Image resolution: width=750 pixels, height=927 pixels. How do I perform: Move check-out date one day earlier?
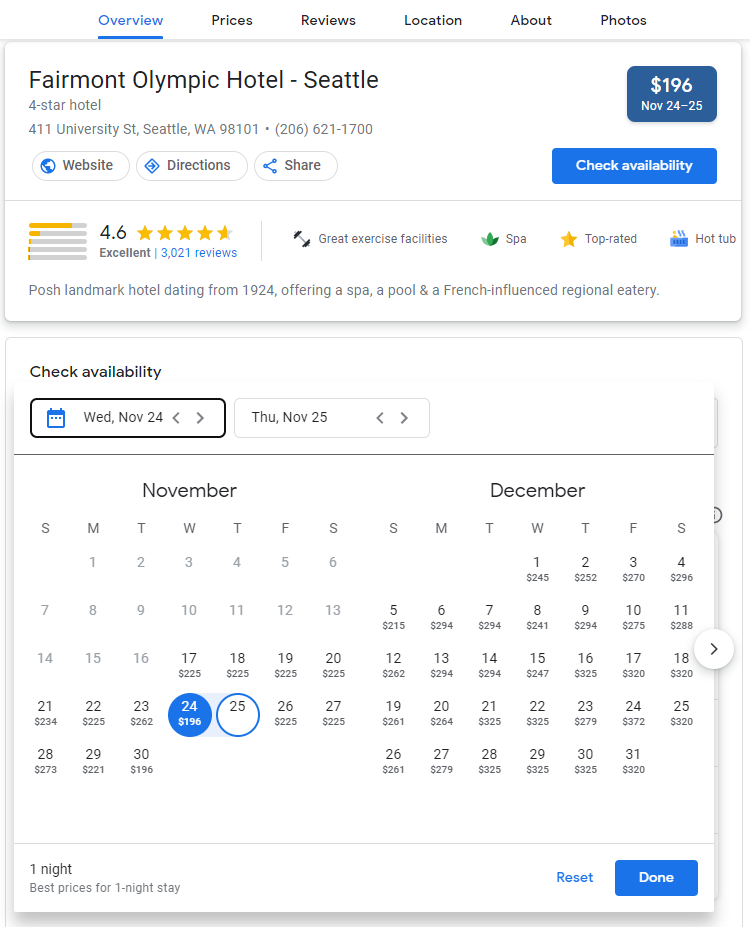click(380, 418)
